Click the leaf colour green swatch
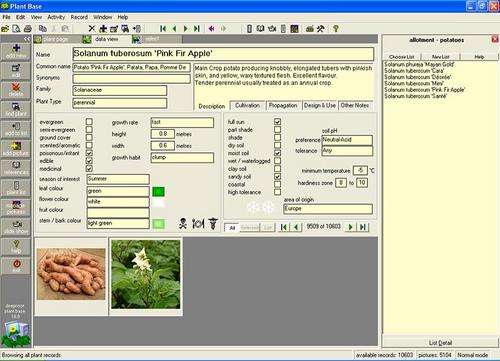The image size is (500, 361). [158, 191]
